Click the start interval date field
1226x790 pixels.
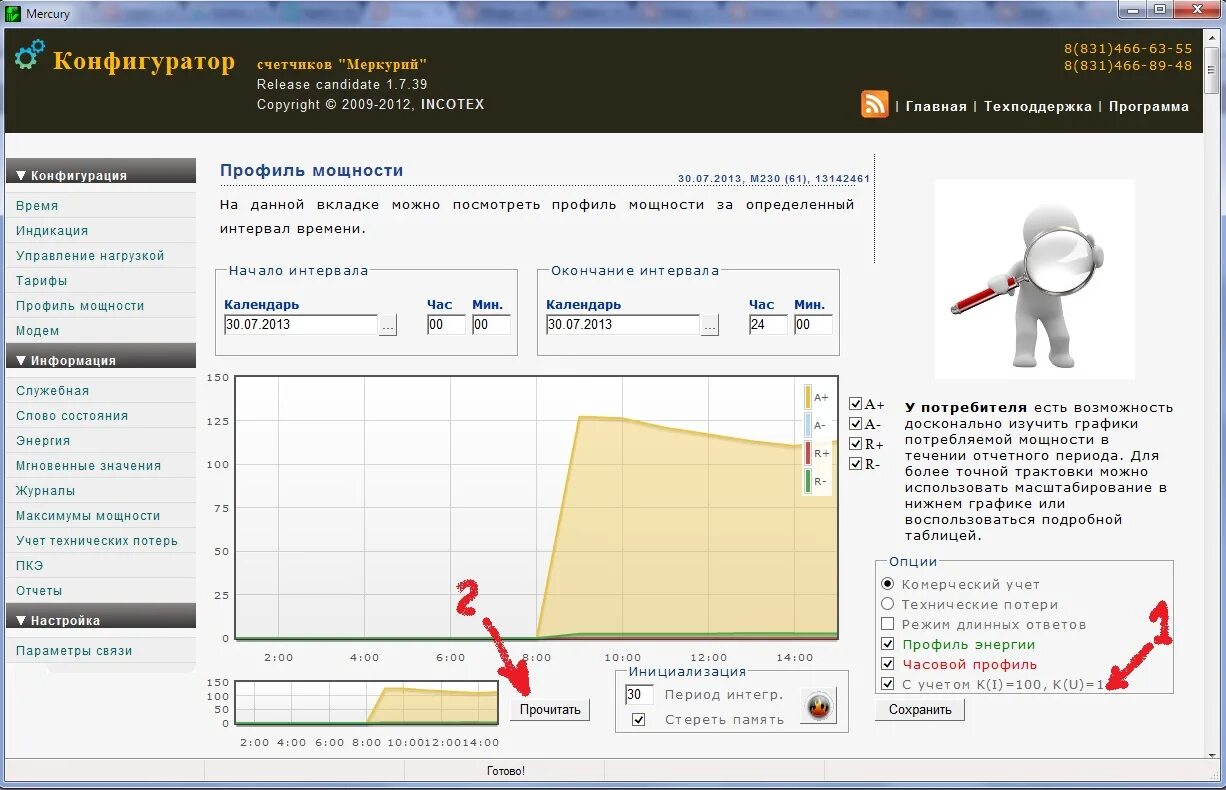click(301, 325)
